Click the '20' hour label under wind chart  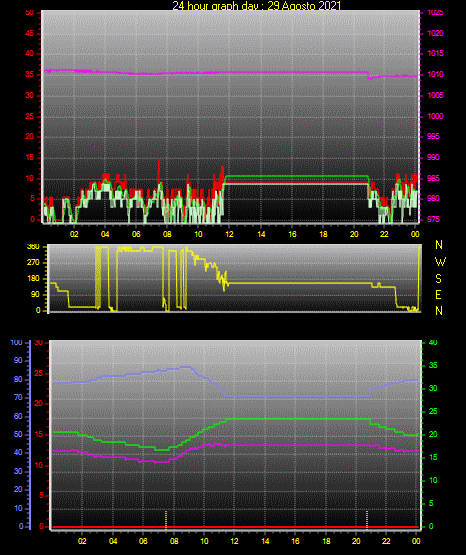pyautogui.click(x=354, y=234)
